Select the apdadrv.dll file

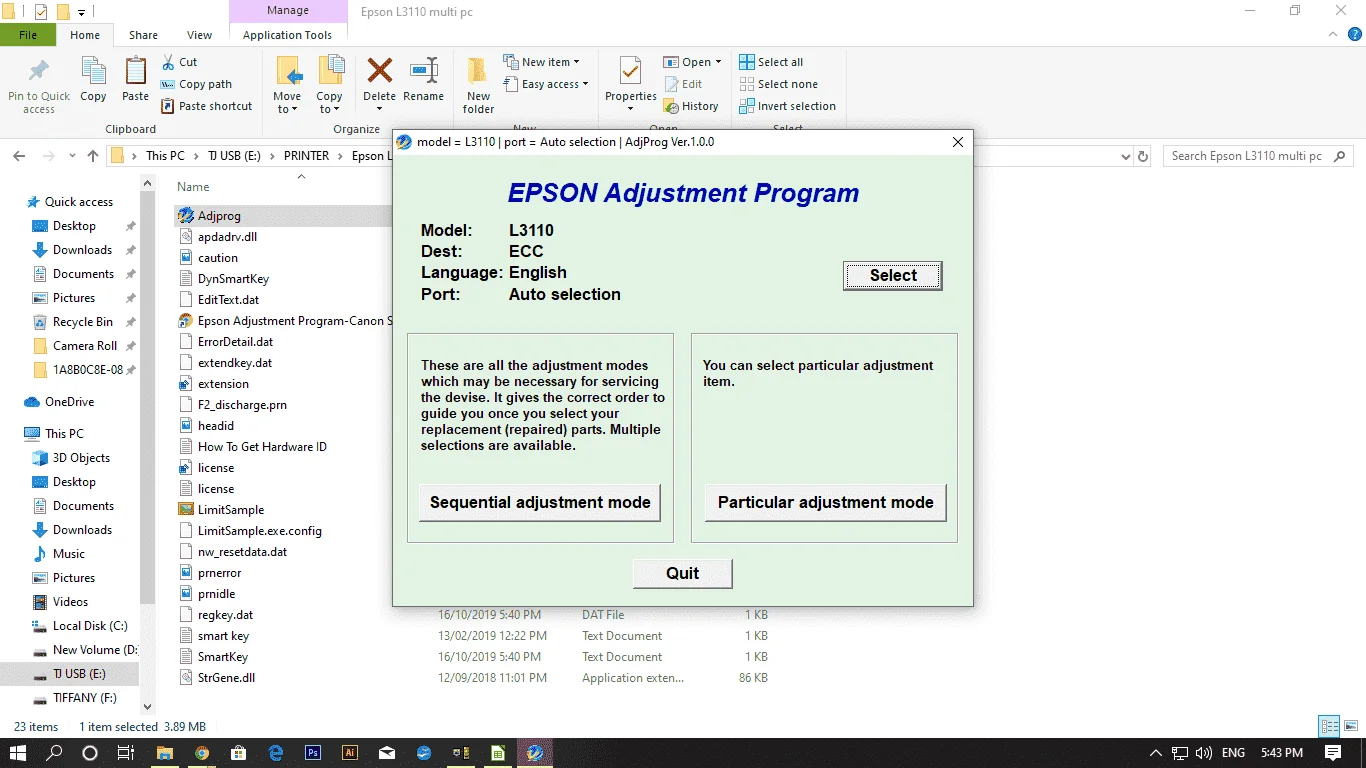227,237
